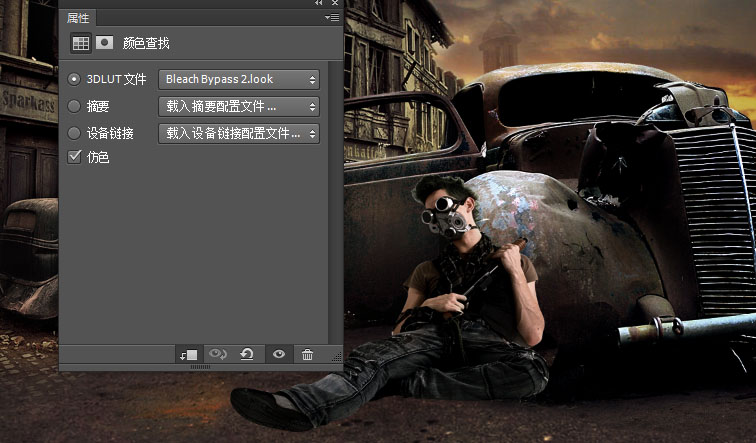Viewport: 756px width, 443px height.
Task: Reset adjustment to defaults
Action: 247,354
